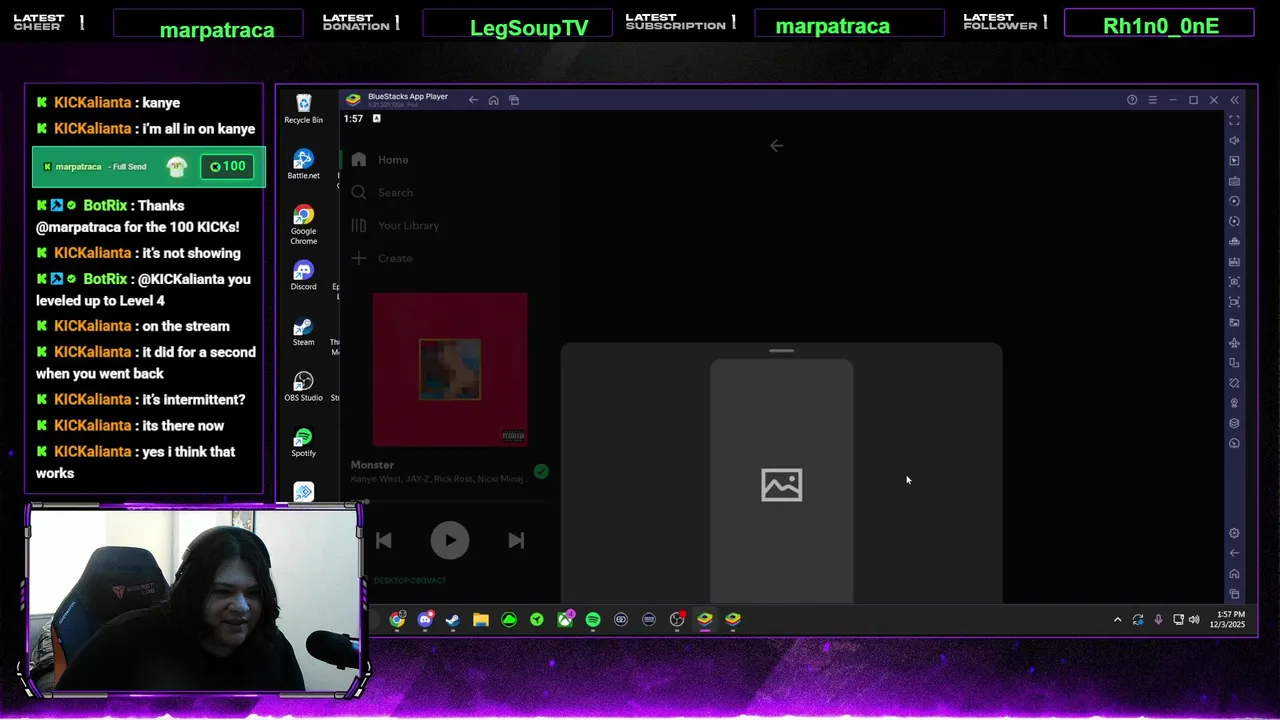This screenshot has height=720, width=1280.
Task: Click the microphone icon in system tray
Action: (1158, 620)
